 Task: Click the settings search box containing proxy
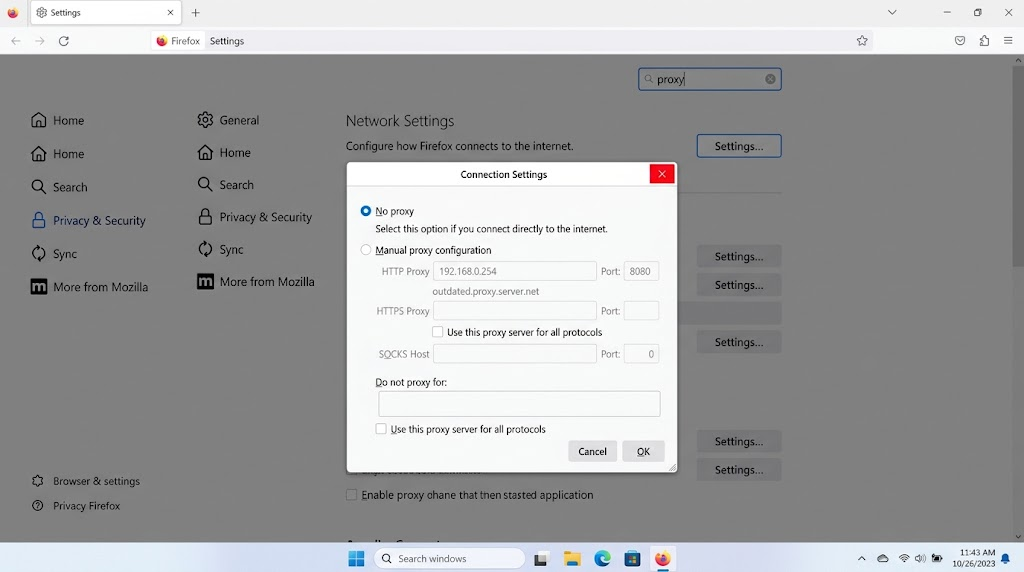pos(710,79)
